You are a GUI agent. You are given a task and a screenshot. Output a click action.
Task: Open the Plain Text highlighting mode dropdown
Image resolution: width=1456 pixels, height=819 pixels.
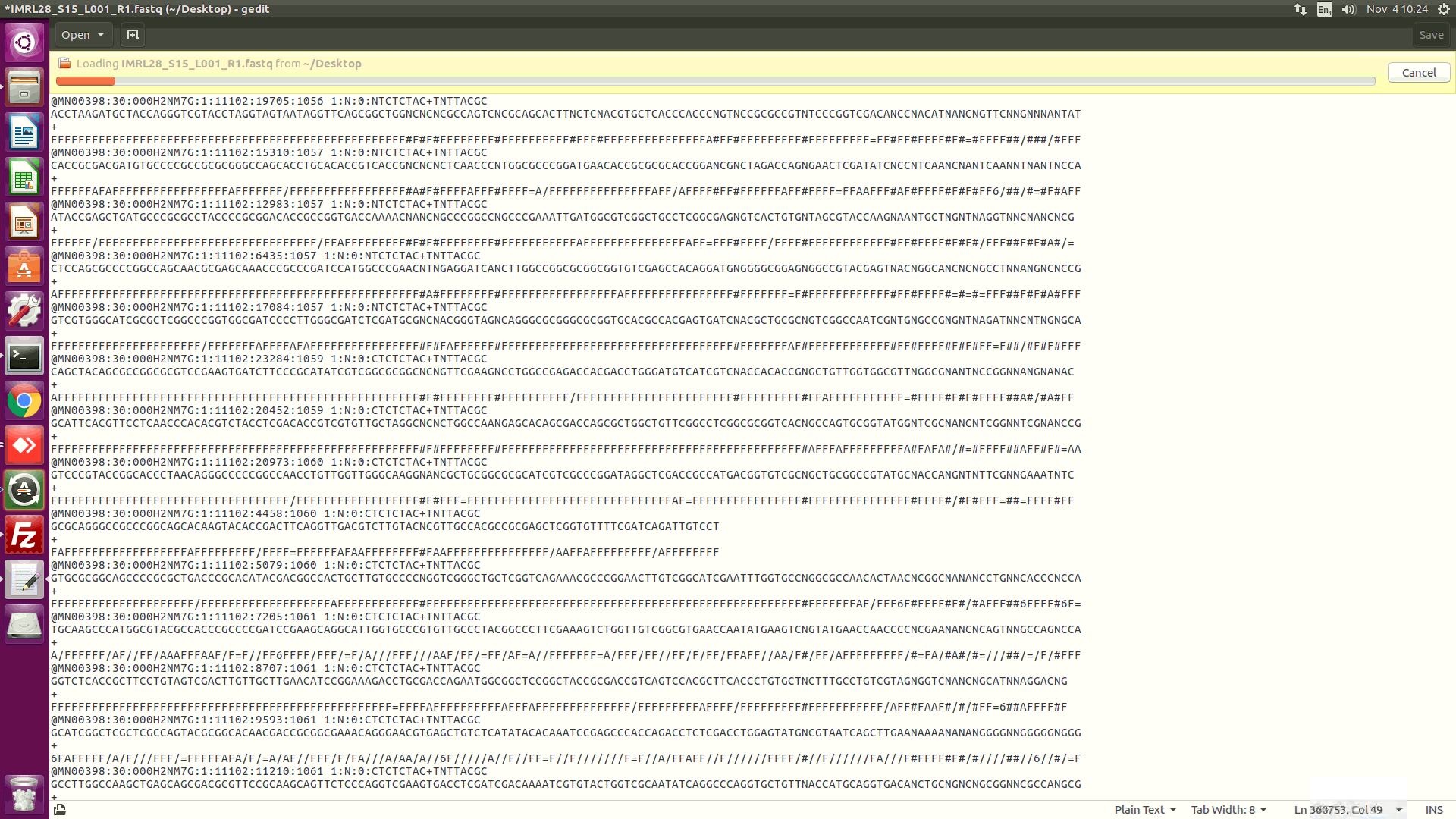click(x=1144, y=809)
